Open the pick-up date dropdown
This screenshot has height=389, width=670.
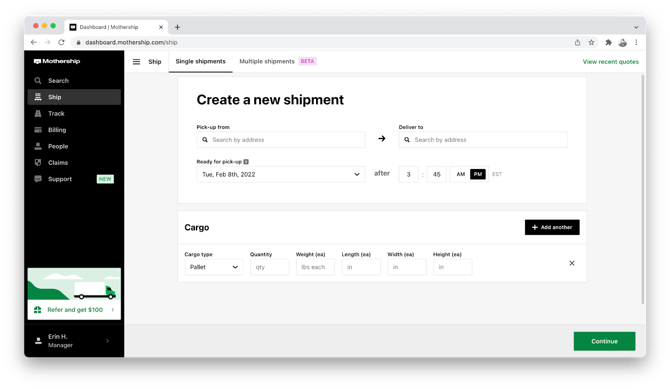pyautogui.click(x=281, y=174)
